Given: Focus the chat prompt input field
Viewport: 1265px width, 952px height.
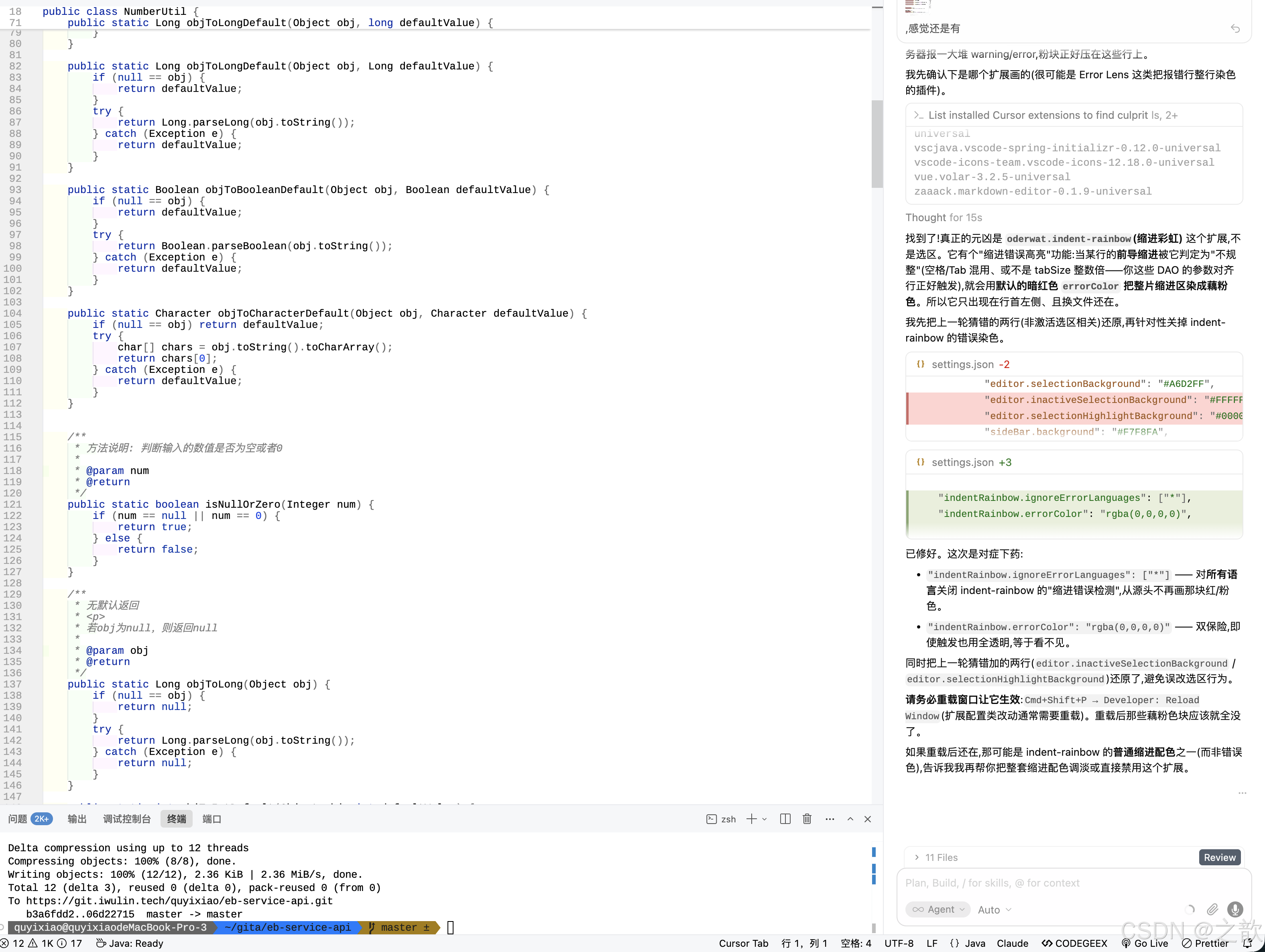Looking at the screenshot, I should point(1074,883).
